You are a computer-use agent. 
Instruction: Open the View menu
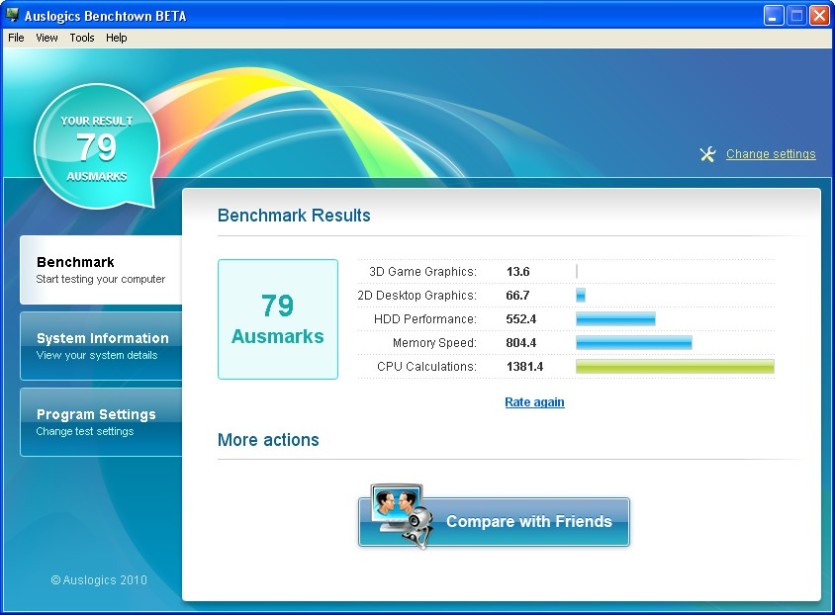(x=46, y=38)
